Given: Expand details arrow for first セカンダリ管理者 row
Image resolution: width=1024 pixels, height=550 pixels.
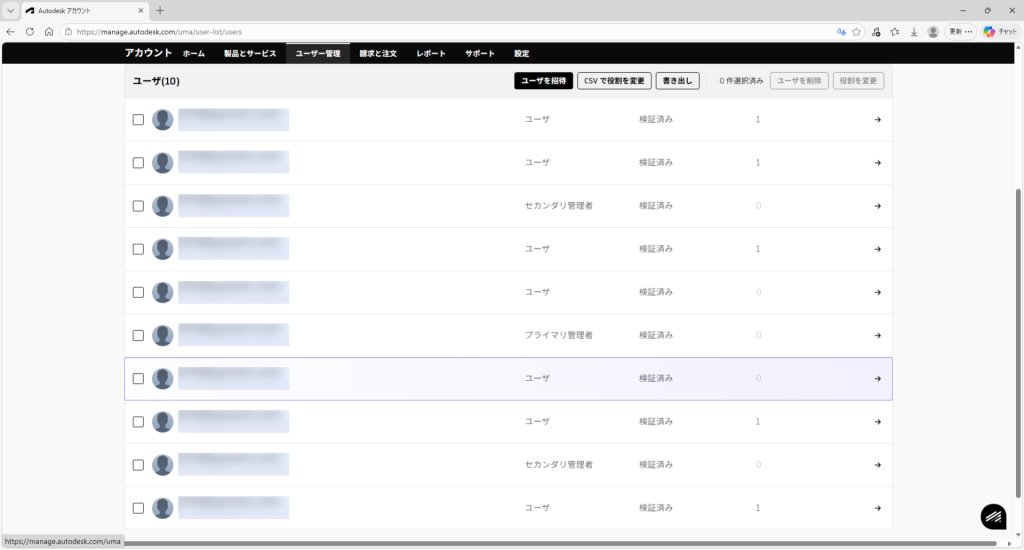Looking at the screenshot, I should pos(877,206).
